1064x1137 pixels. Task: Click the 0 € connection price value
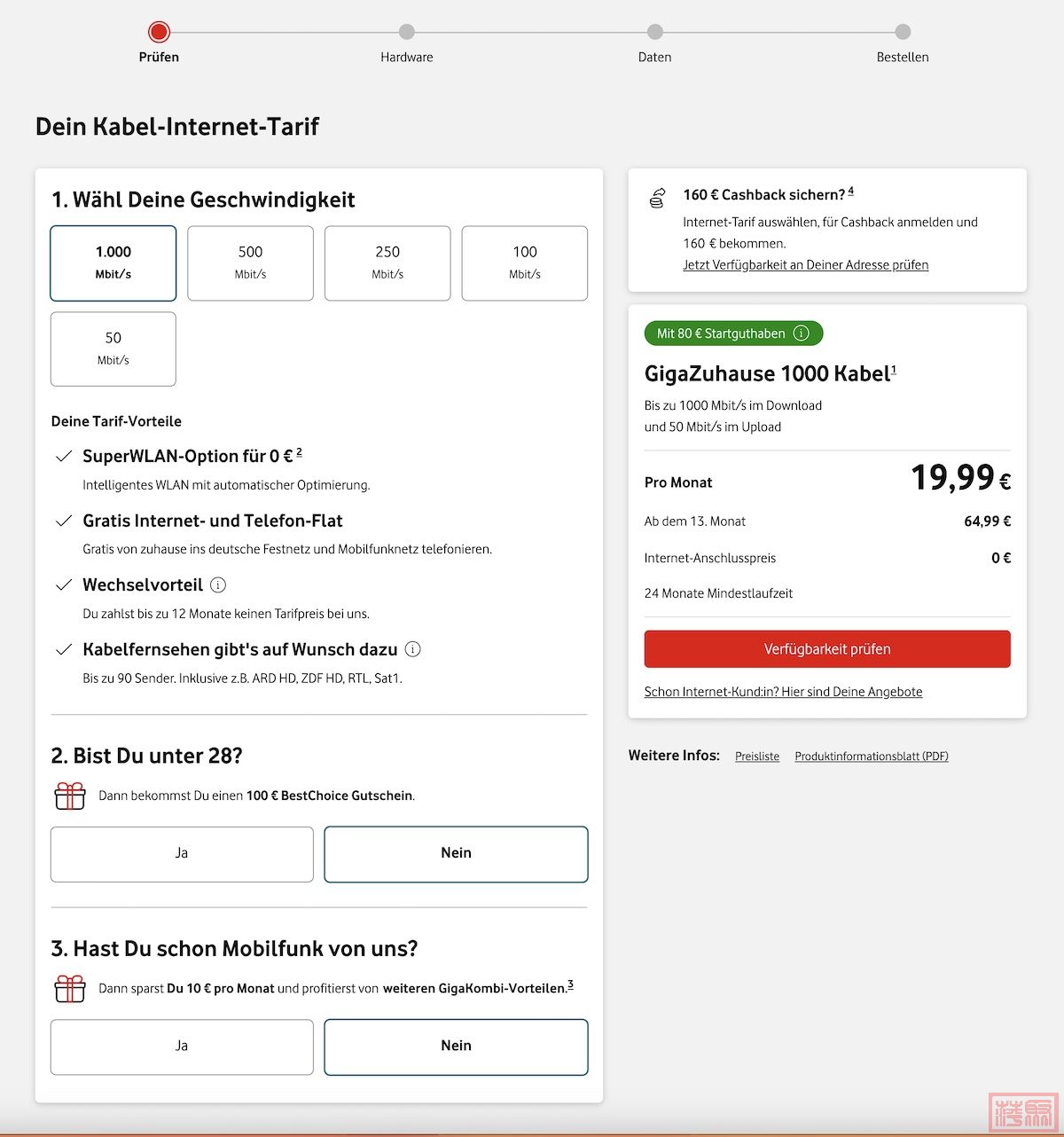(1001, 558)
